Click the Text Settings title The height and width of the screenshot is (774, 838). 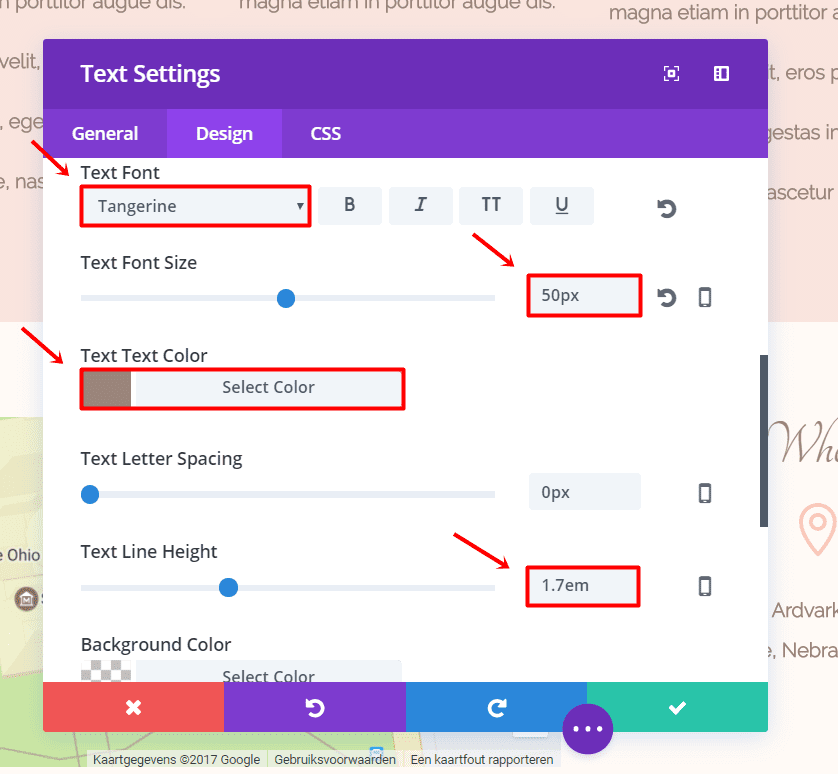pyautogui.click(x=150, y=74)
